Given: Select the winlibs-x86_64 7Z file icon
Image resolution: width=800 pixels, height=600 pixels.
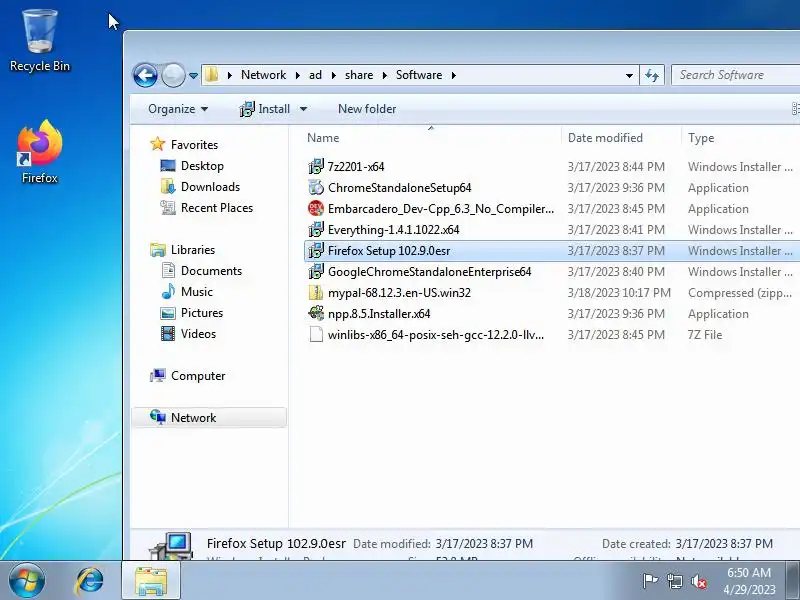Looking at the screenshot, I should (x=316, y=334).
